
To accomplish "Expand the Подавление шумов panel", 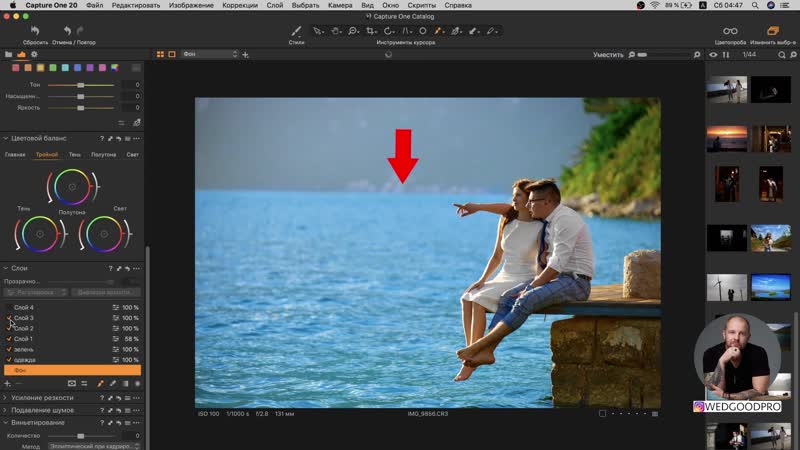I will coord(6,410).
